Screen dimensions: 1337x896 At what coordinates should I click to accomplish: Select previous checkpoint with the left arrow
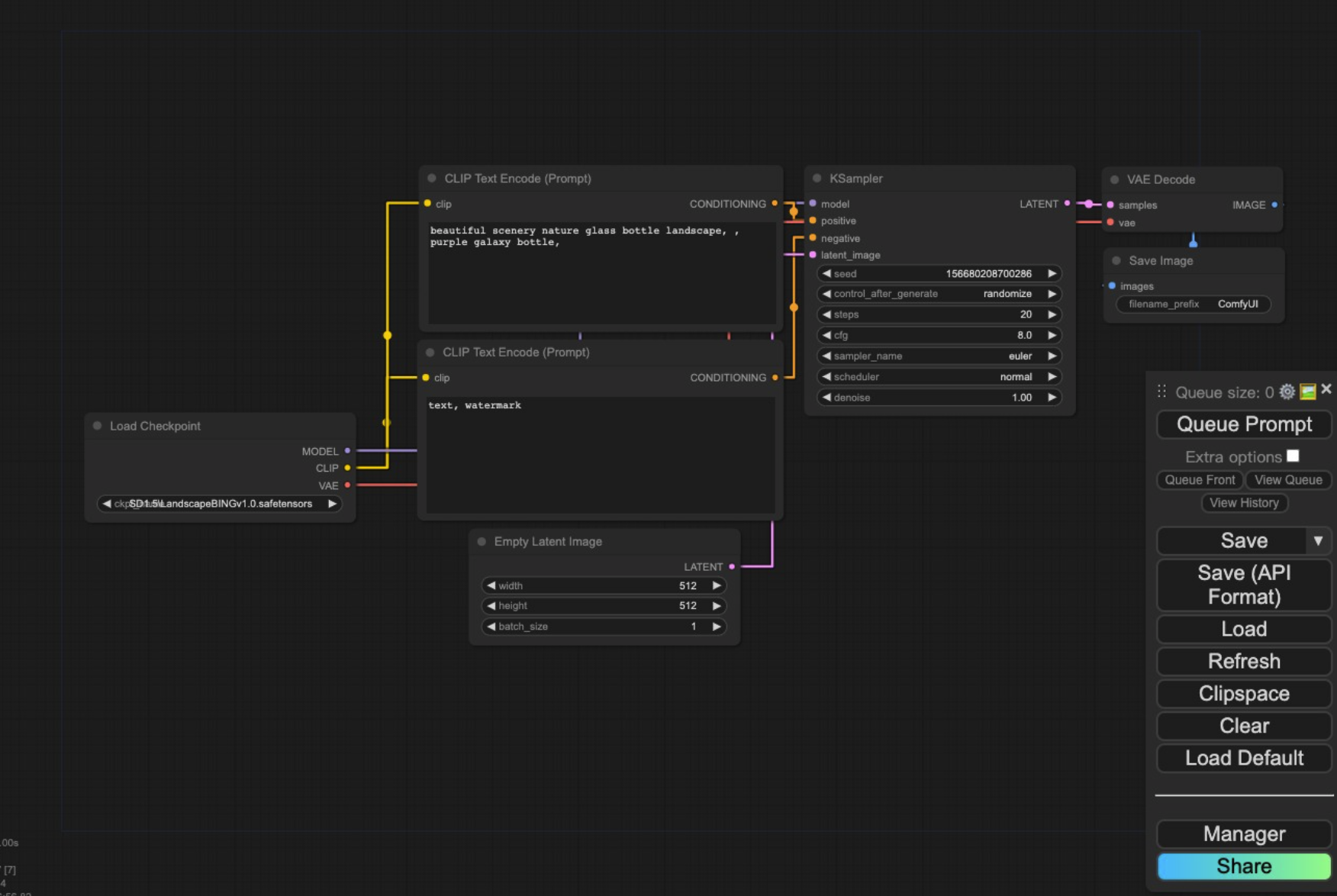(107, 504)
